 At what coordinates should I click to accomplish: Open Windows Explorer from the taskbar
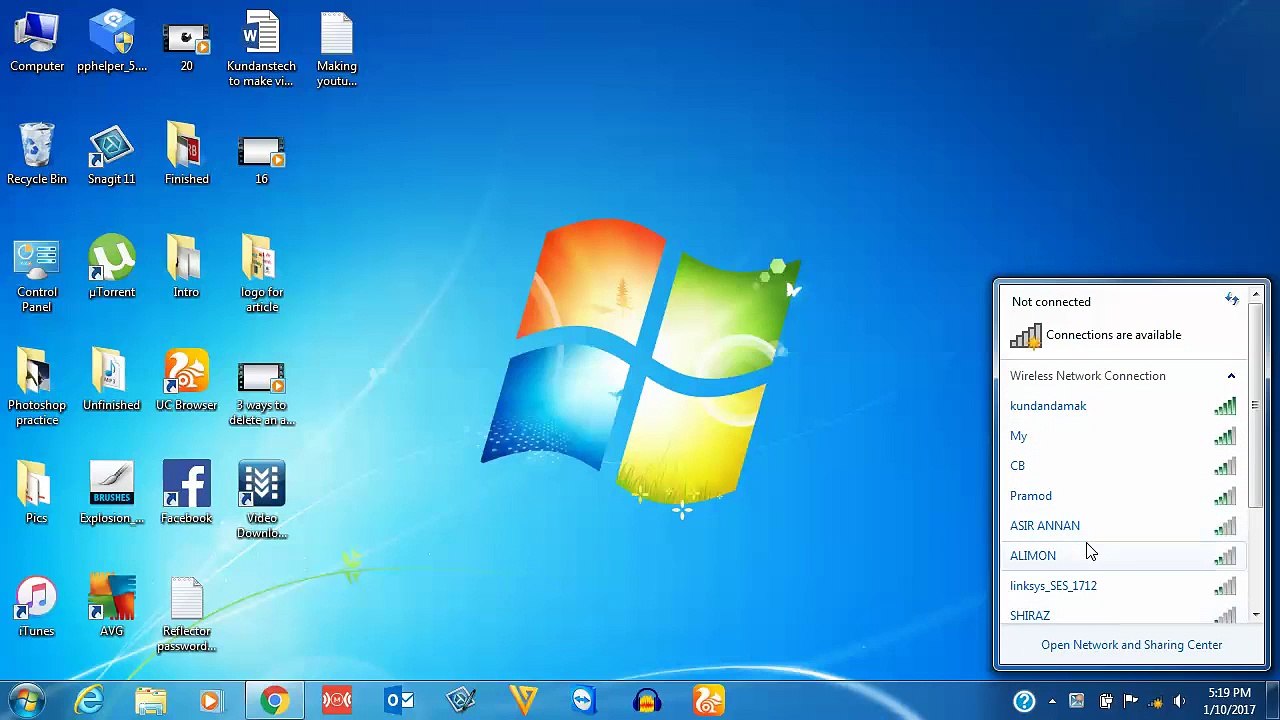click(x=150, y=700)
